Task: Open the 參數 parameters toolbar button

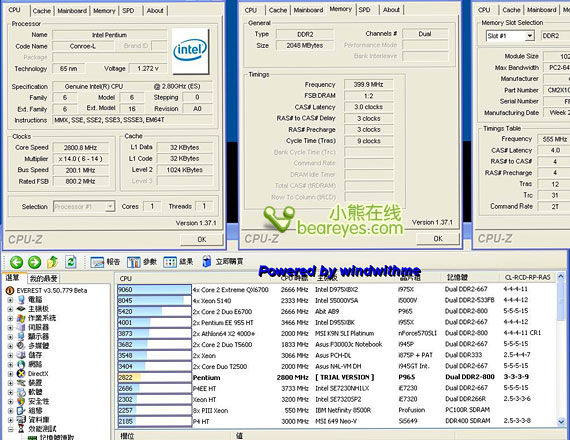Action: tap(142, 262)
